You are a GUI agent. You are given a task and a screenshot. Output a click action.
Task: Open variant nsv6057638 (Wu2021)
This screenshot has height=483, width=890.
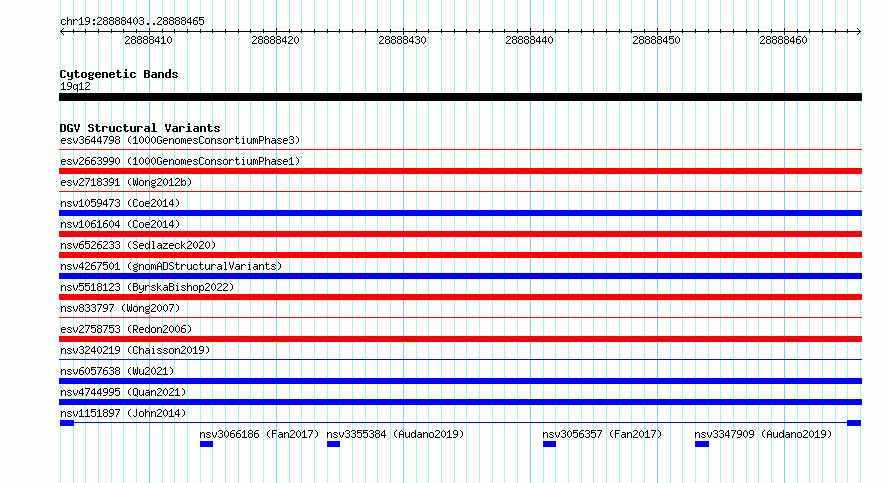click(117, 371)
